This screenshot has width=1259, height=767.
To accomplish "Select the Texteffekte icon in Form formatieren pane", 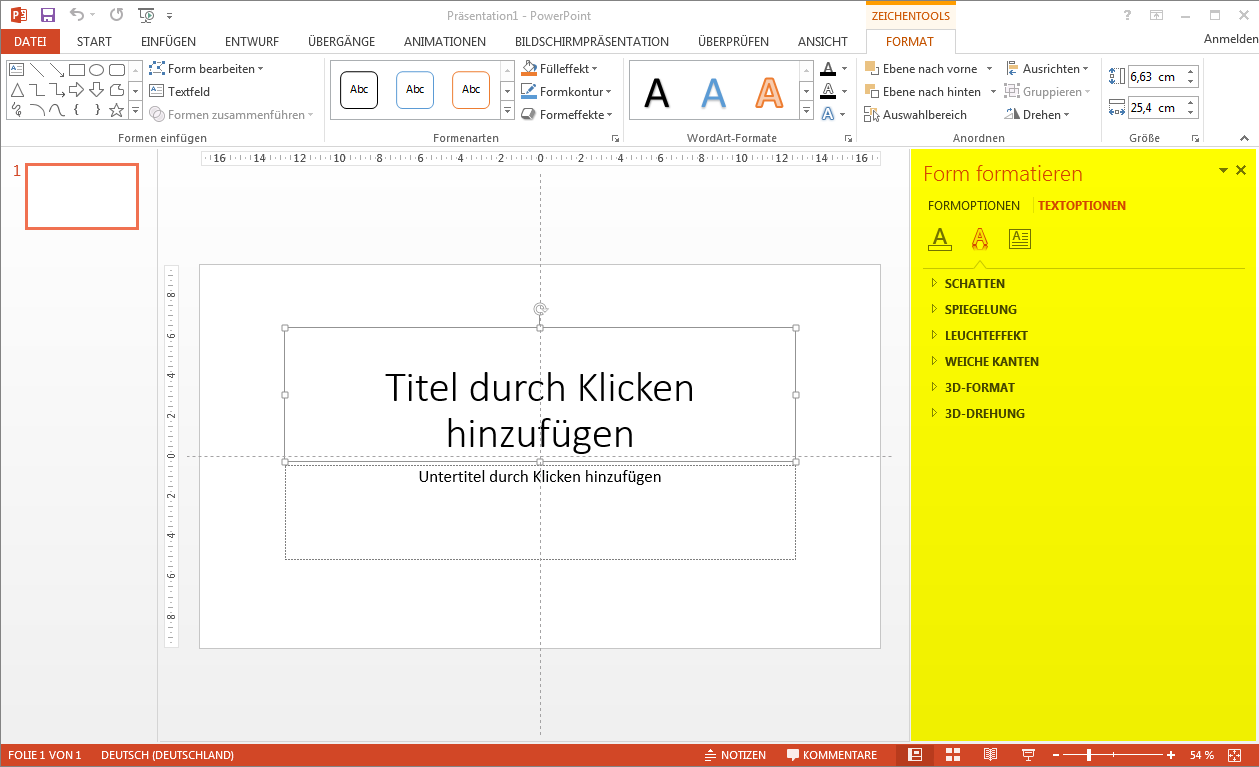I will pos(980,238).
